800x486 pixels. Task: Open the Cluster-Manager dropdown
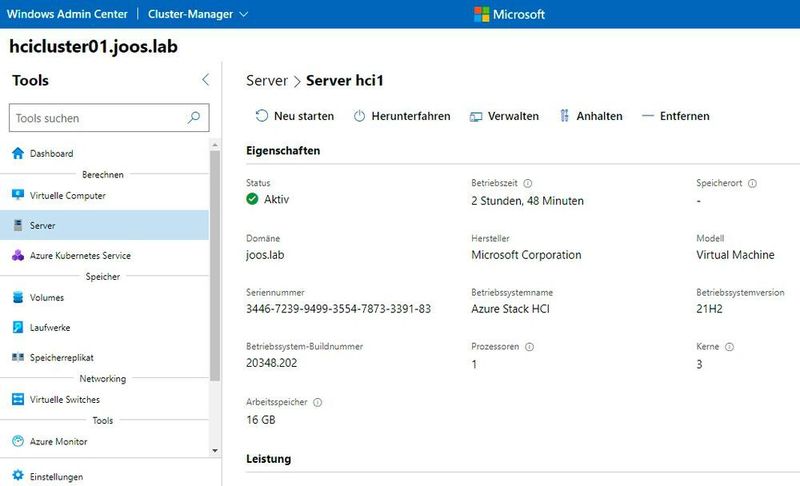(198, 14)
